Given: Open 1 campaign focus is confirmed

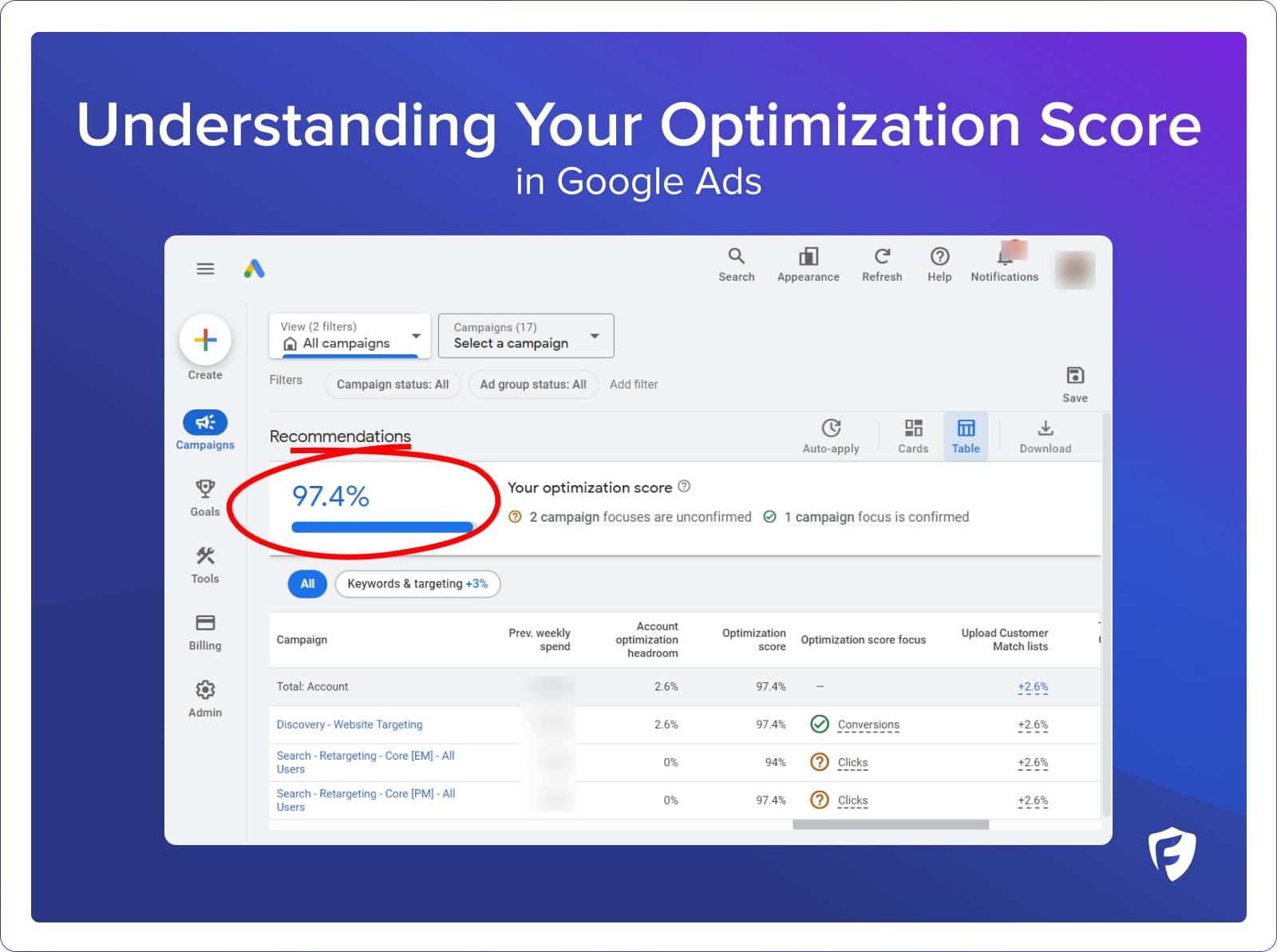Looking at the screenshot, I should (876, 517).
